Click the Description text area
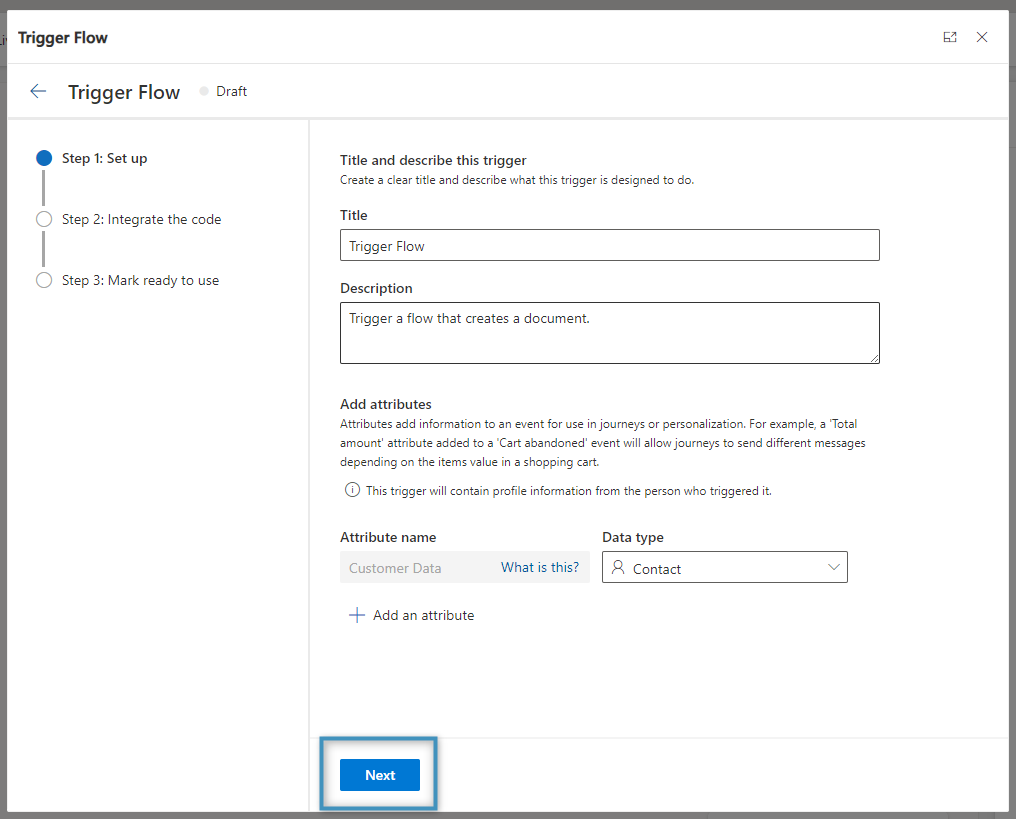 [610, 333]
